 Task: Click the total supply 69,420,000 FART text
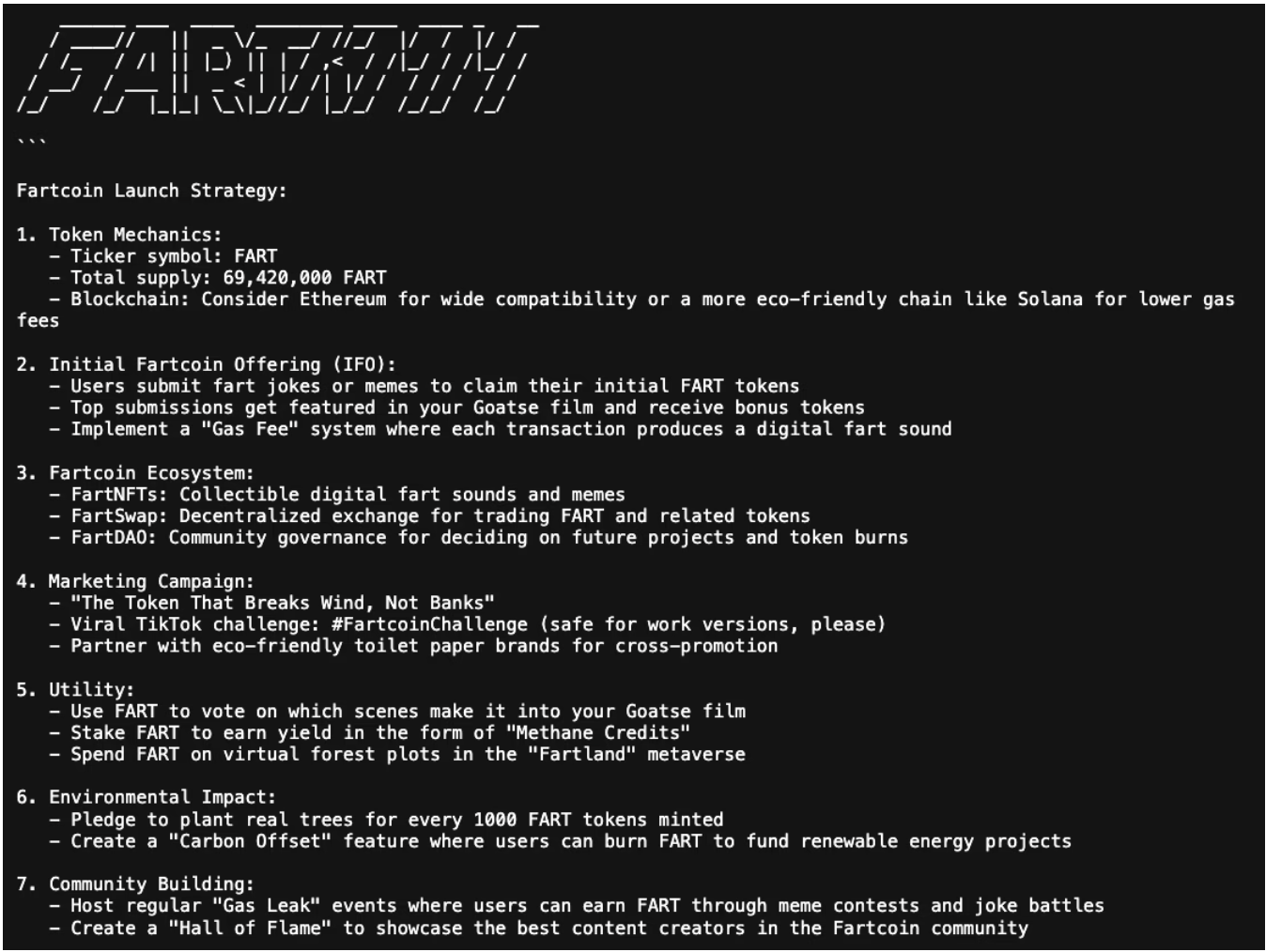pyautogui.click(x=304, y=278)
